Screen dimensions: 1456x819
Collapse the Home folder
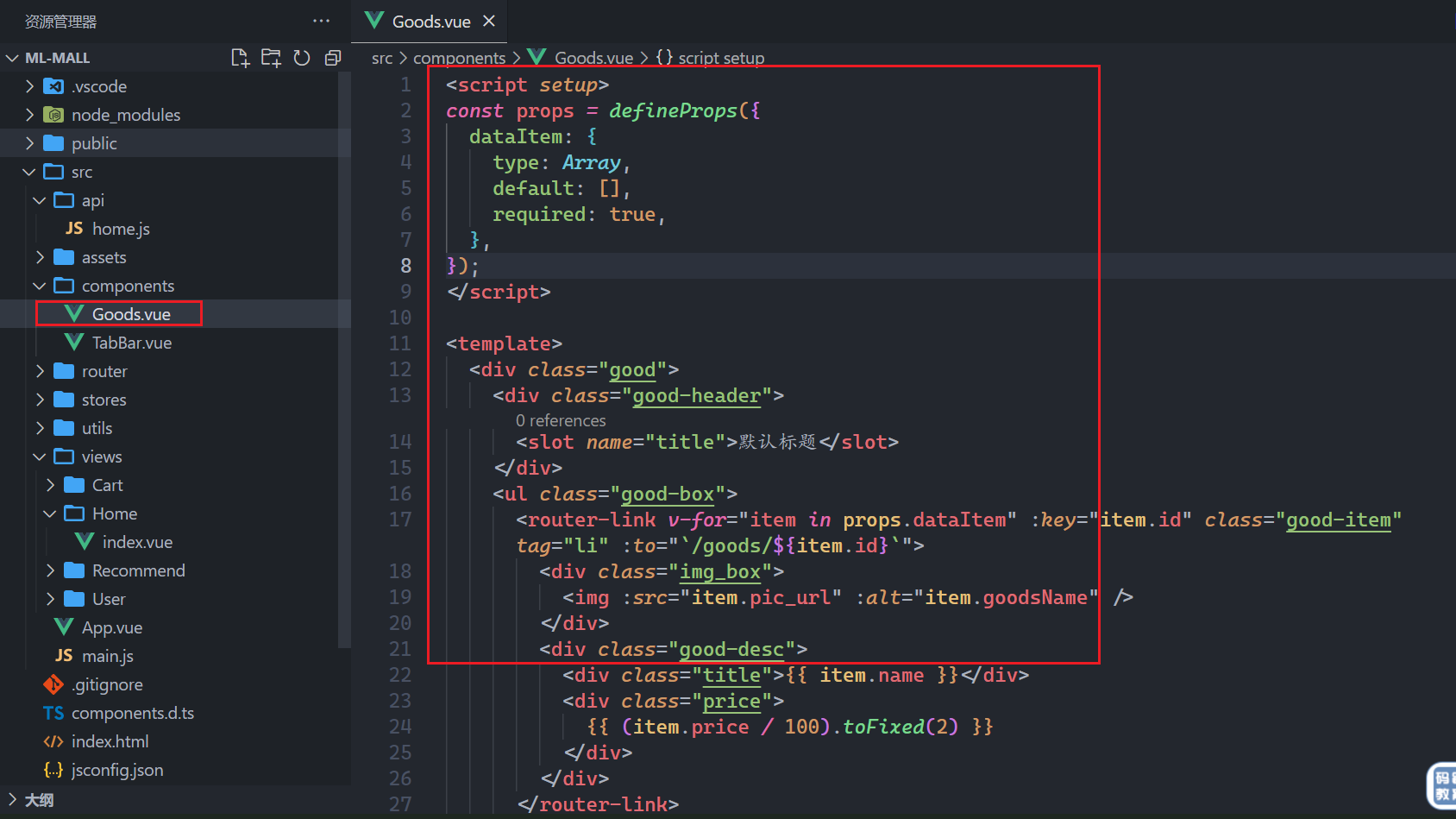pyautogui.click(x=50, y=513)
